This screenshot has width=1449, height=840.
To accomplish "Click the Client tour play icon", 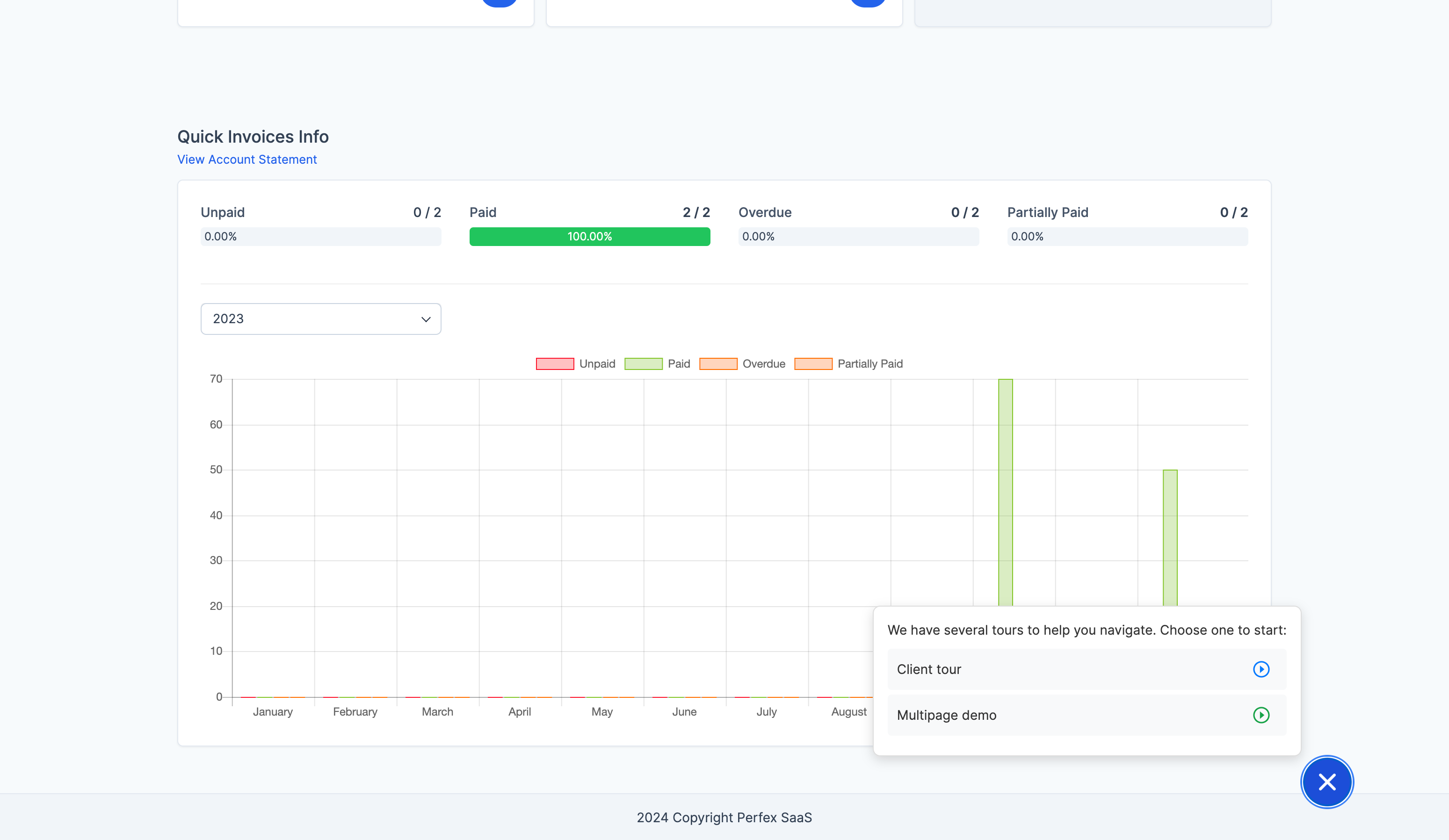I will click(x=1261, y=669).
